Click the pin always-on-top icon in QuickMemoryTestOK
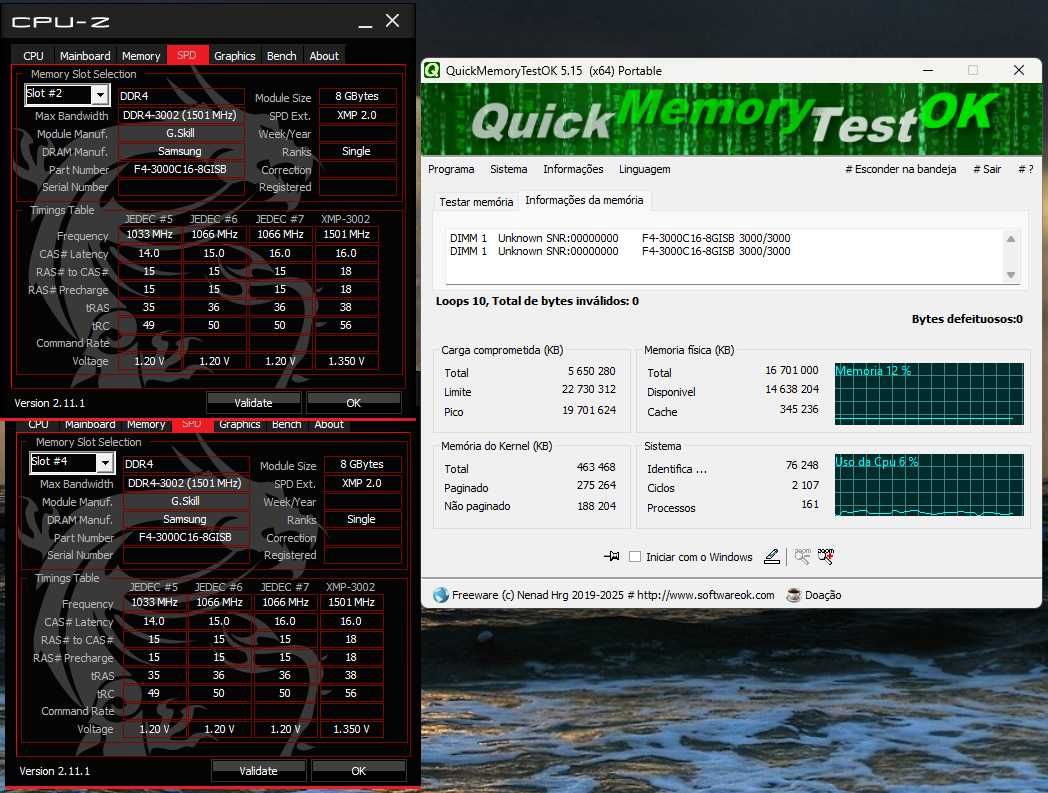This screenshot has height=793, width=1048. [x=612, y=556]
